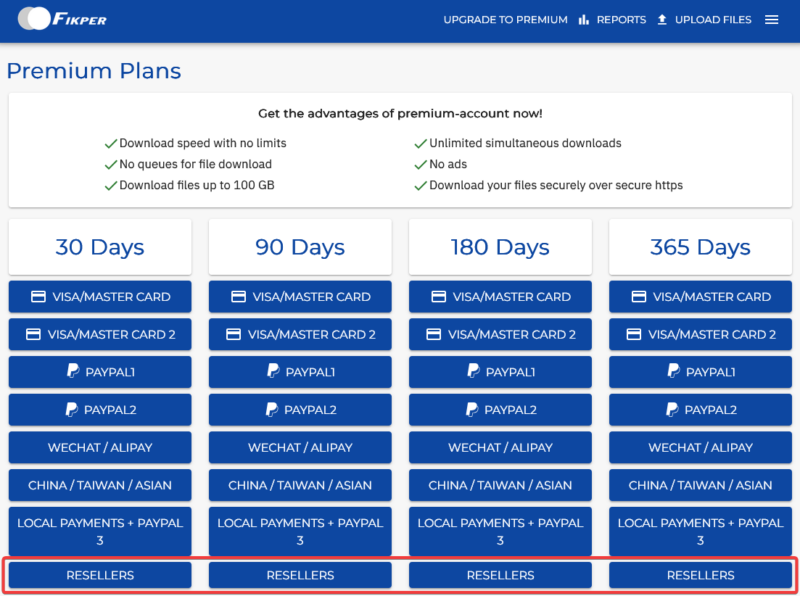
Task: Pay with PAYPAL2 for 365 Days
Action: click(x=701, y=410)
